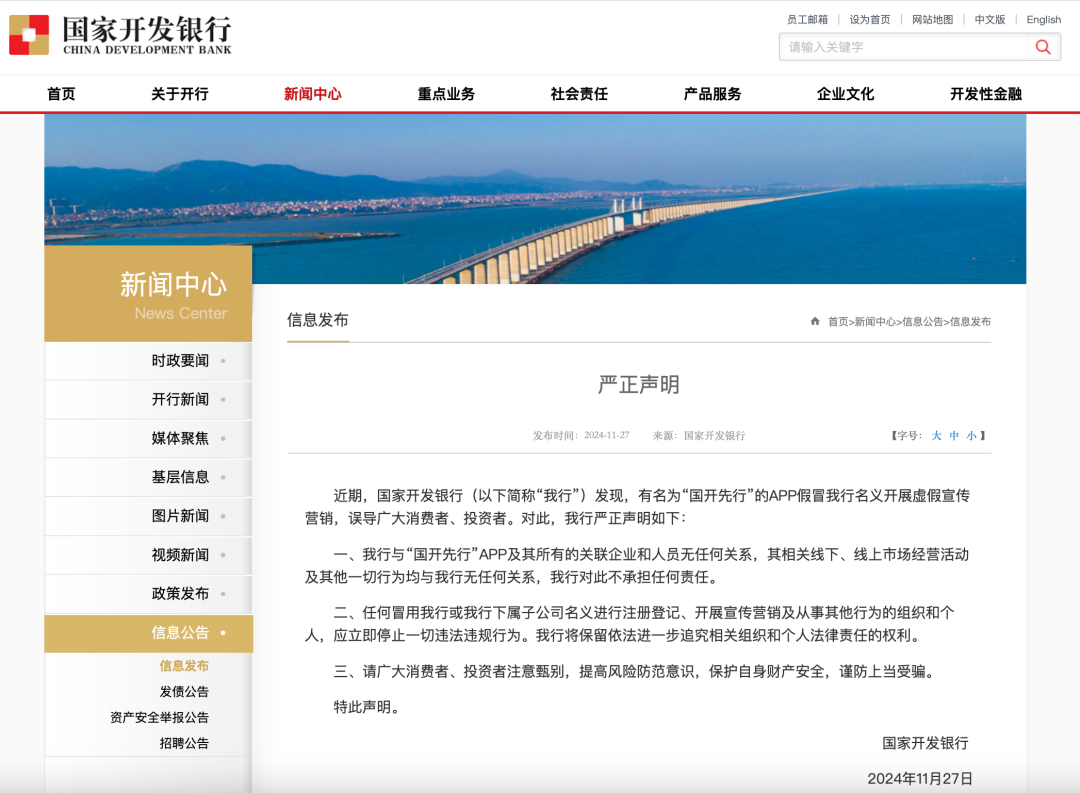1080x793 pixels.
Task: Click 设为首页 to set homepage
Action: click(x=868, y=19)
